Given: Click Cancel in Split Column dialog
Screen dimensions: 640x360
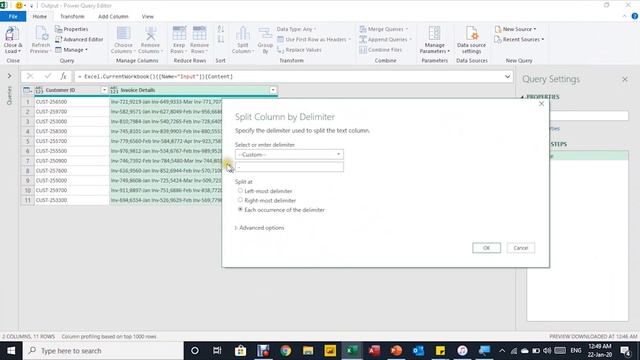Looking at the screenshot, I should (x=520, y=248).
